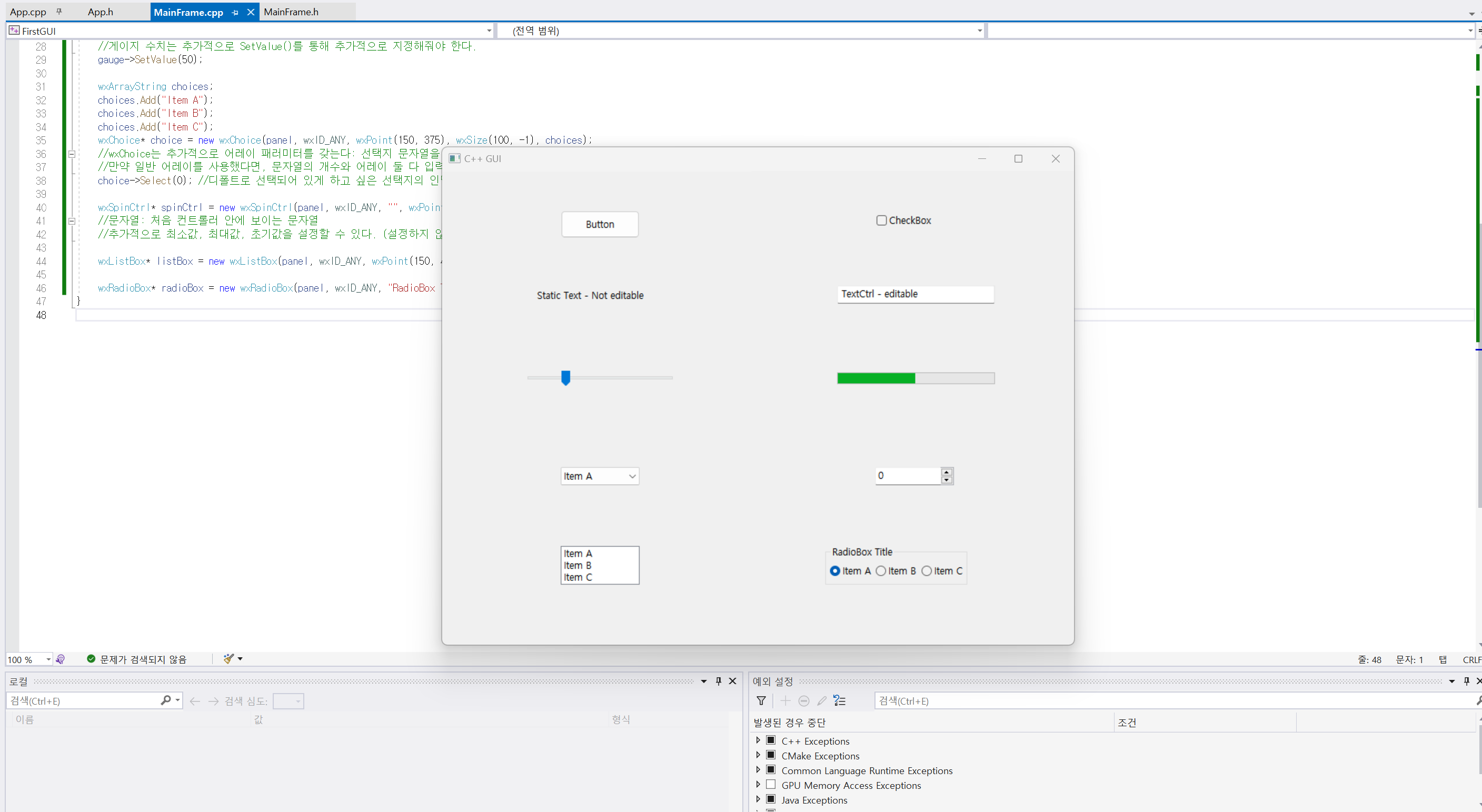Click the spin control up arrow
1482x812 pixels.
pos(947,472)
